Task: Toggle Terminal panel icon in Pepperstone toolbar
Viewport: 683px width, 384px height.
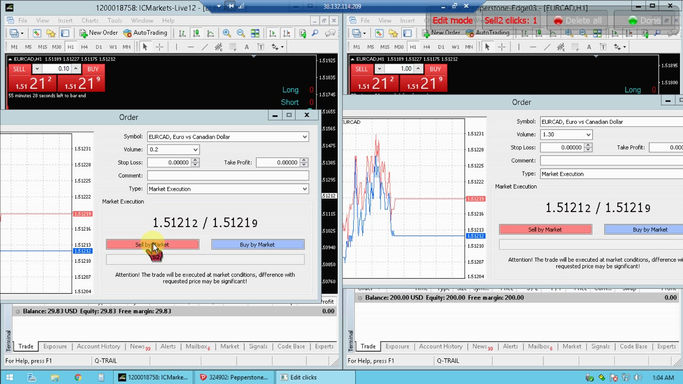Action: click(x=407, y=33)
